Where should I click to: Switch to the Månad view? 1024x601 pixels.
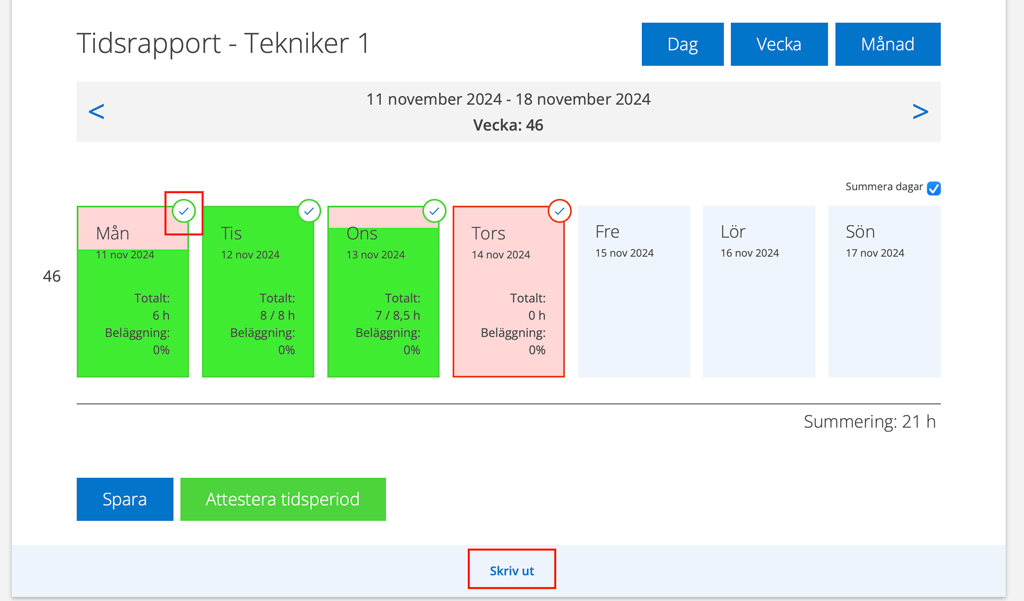pyautogui.click(x=888, y=44)
